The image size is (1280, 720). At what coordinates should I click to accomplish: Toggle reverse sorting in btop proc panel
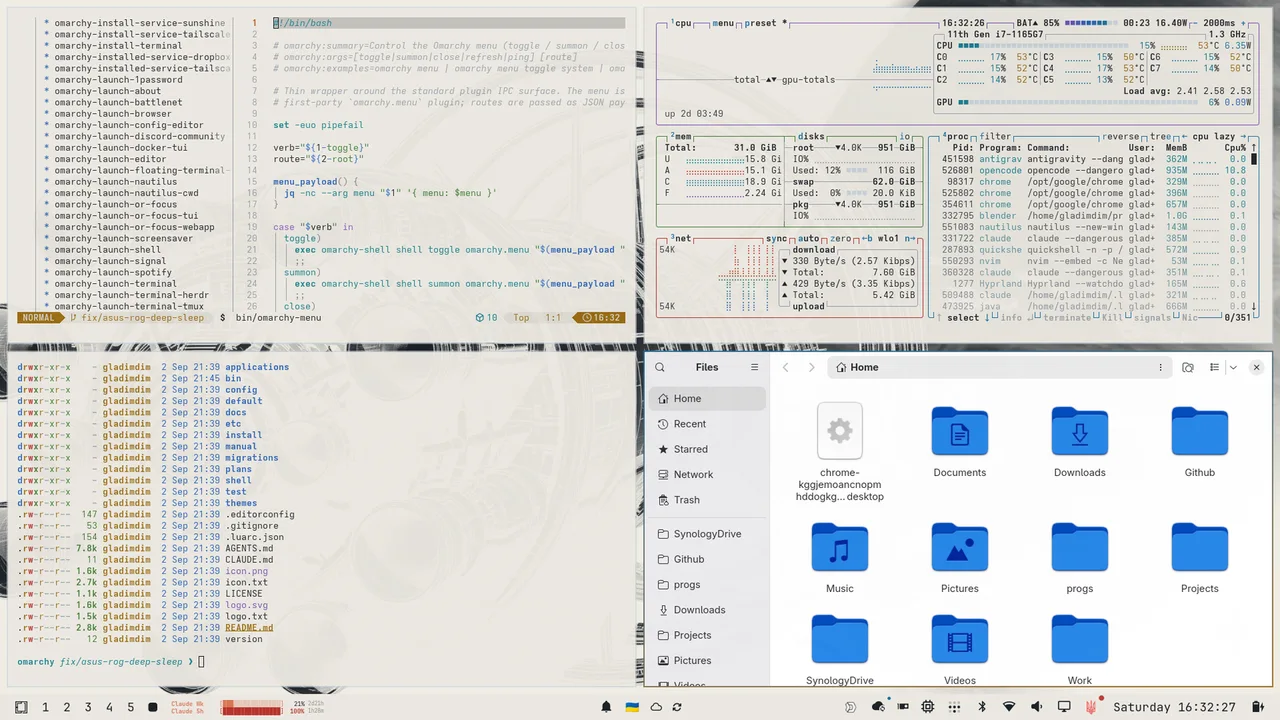[x=1123, y=136]
